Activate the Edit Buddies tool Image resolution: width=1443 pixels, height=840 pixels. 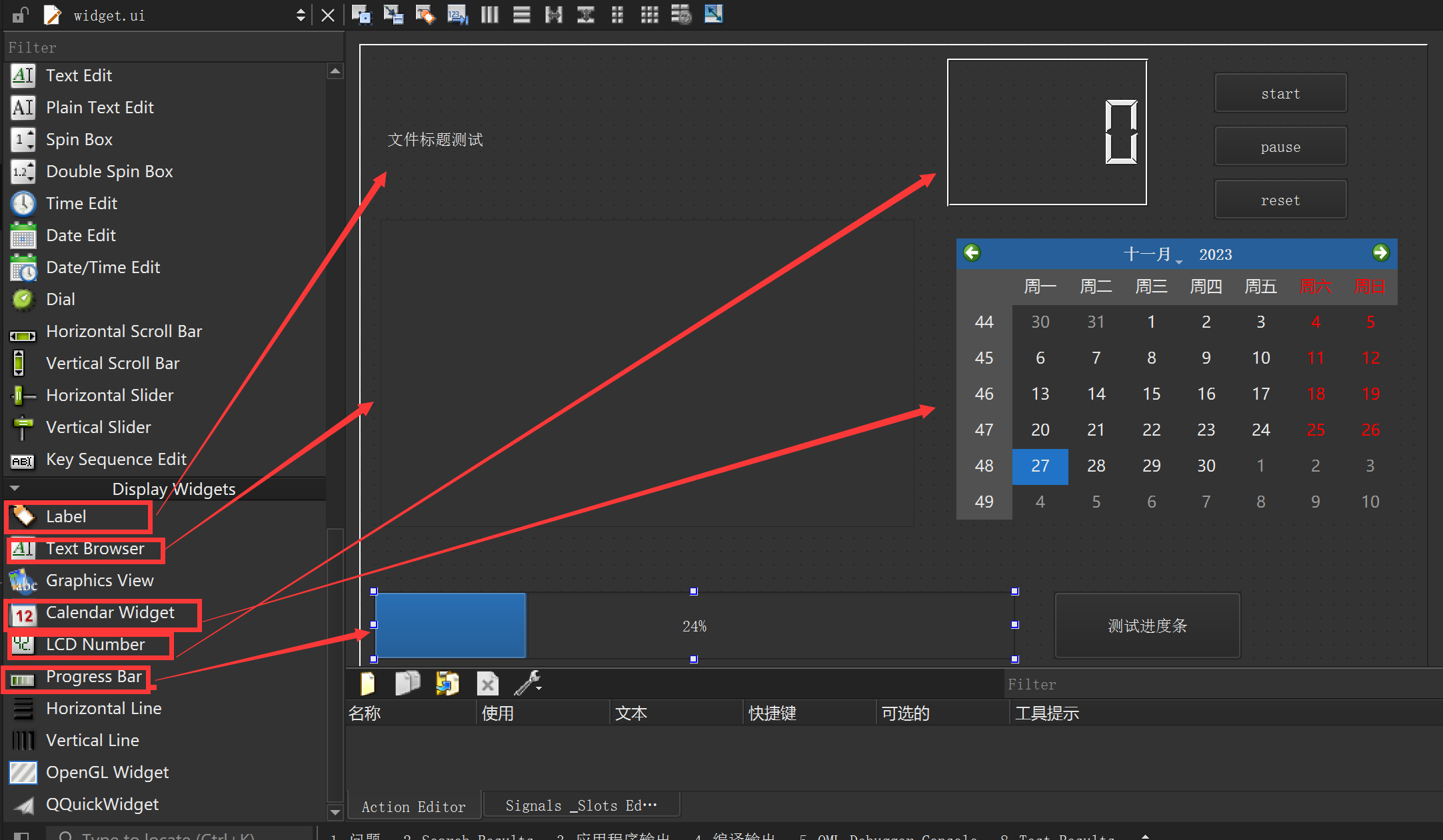click(425, 14)
